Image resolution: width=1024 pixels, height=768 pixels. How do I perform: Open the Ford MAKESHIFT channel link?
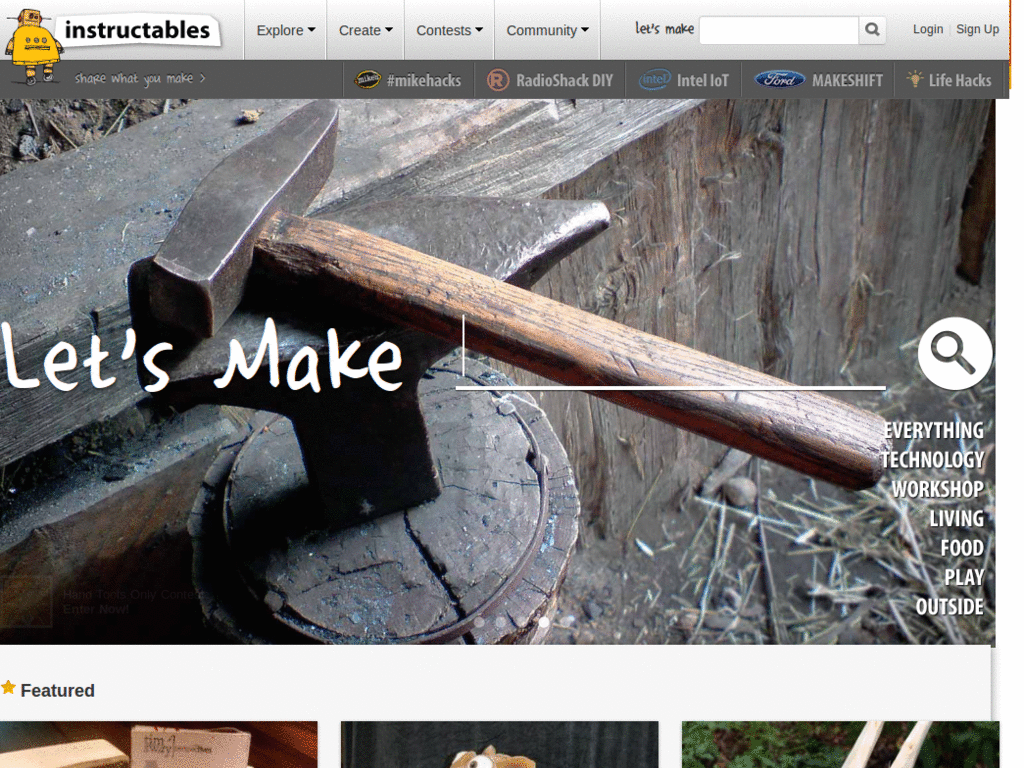(x=818, y=80)
